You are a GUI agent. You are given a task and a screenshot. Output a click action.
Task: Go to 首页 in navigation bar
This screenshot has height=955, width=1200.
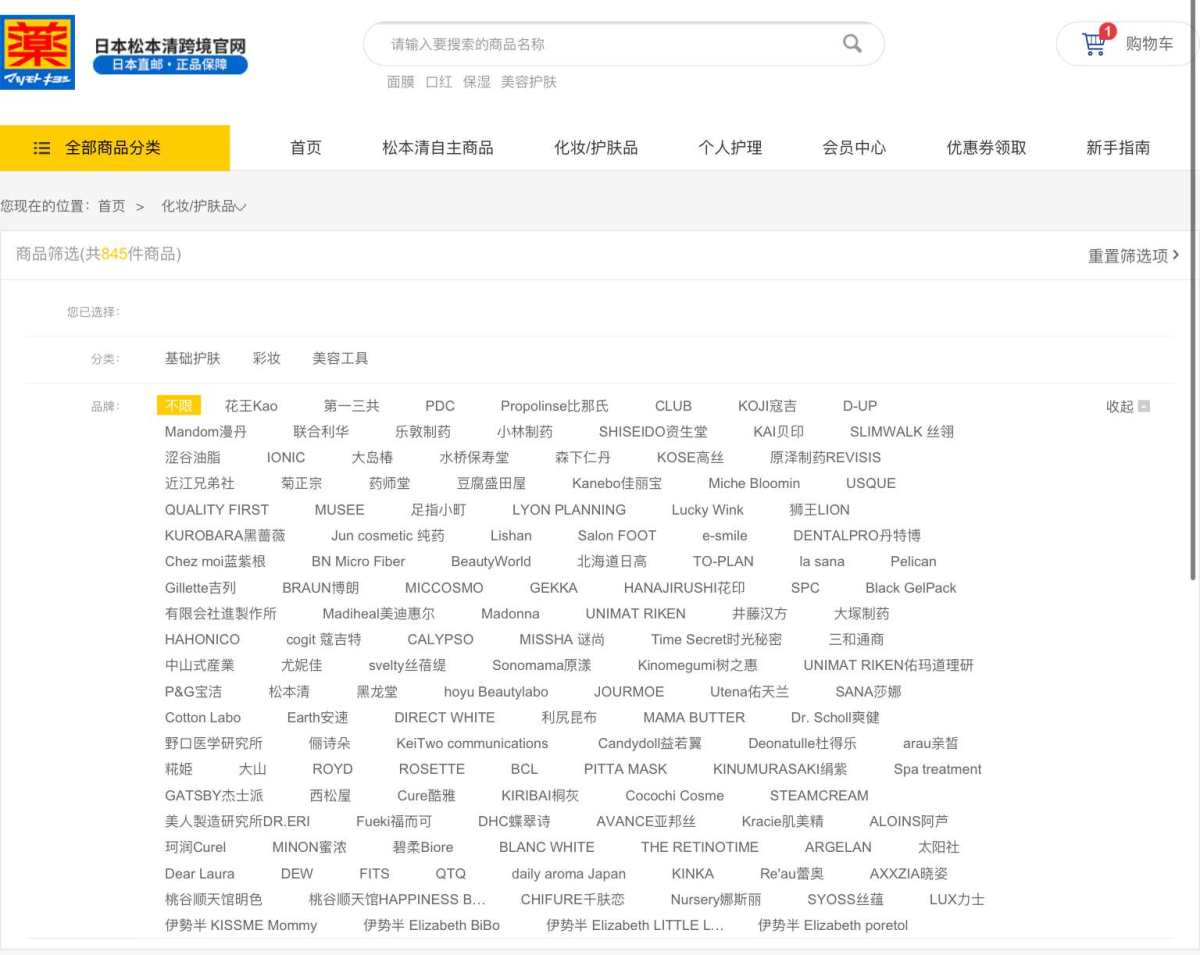306,148
